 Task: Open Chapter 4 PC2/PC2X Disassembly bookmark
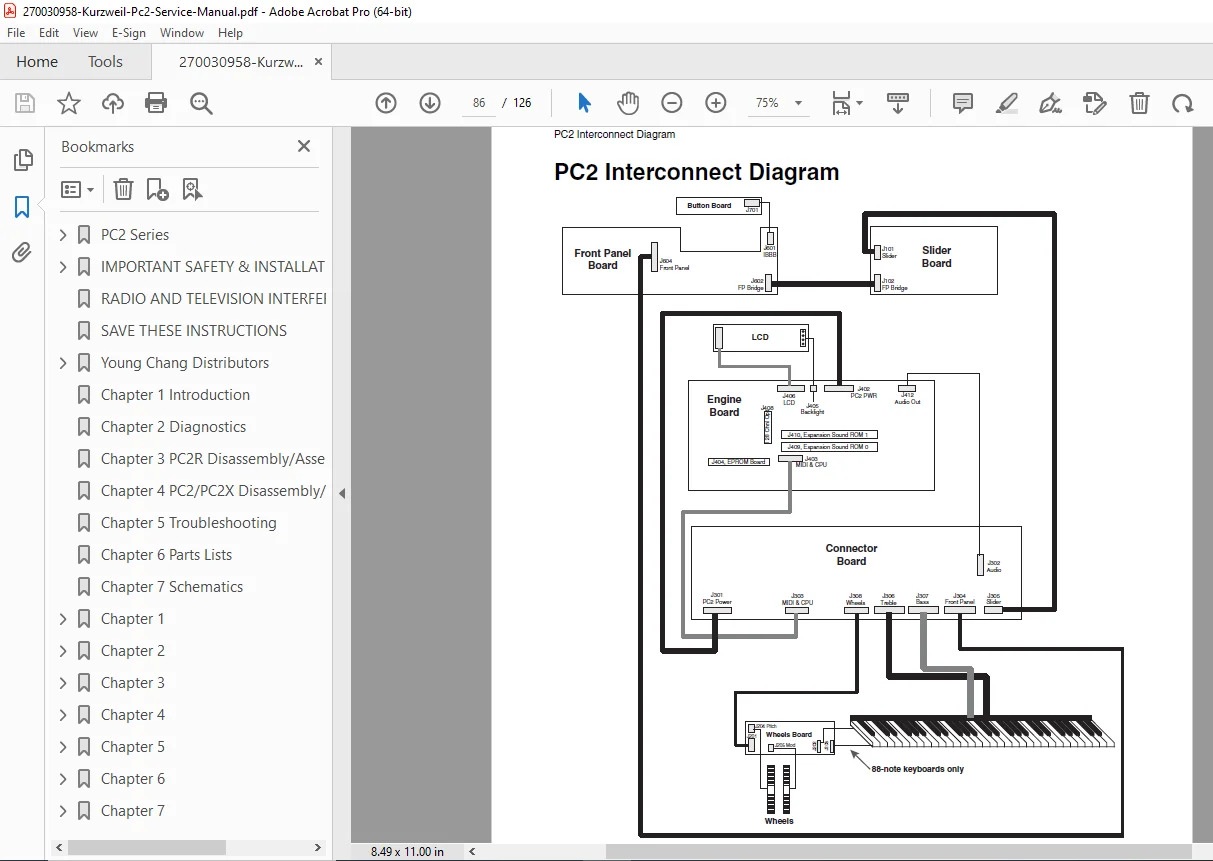pyautogui.click(x=213, y=491)
